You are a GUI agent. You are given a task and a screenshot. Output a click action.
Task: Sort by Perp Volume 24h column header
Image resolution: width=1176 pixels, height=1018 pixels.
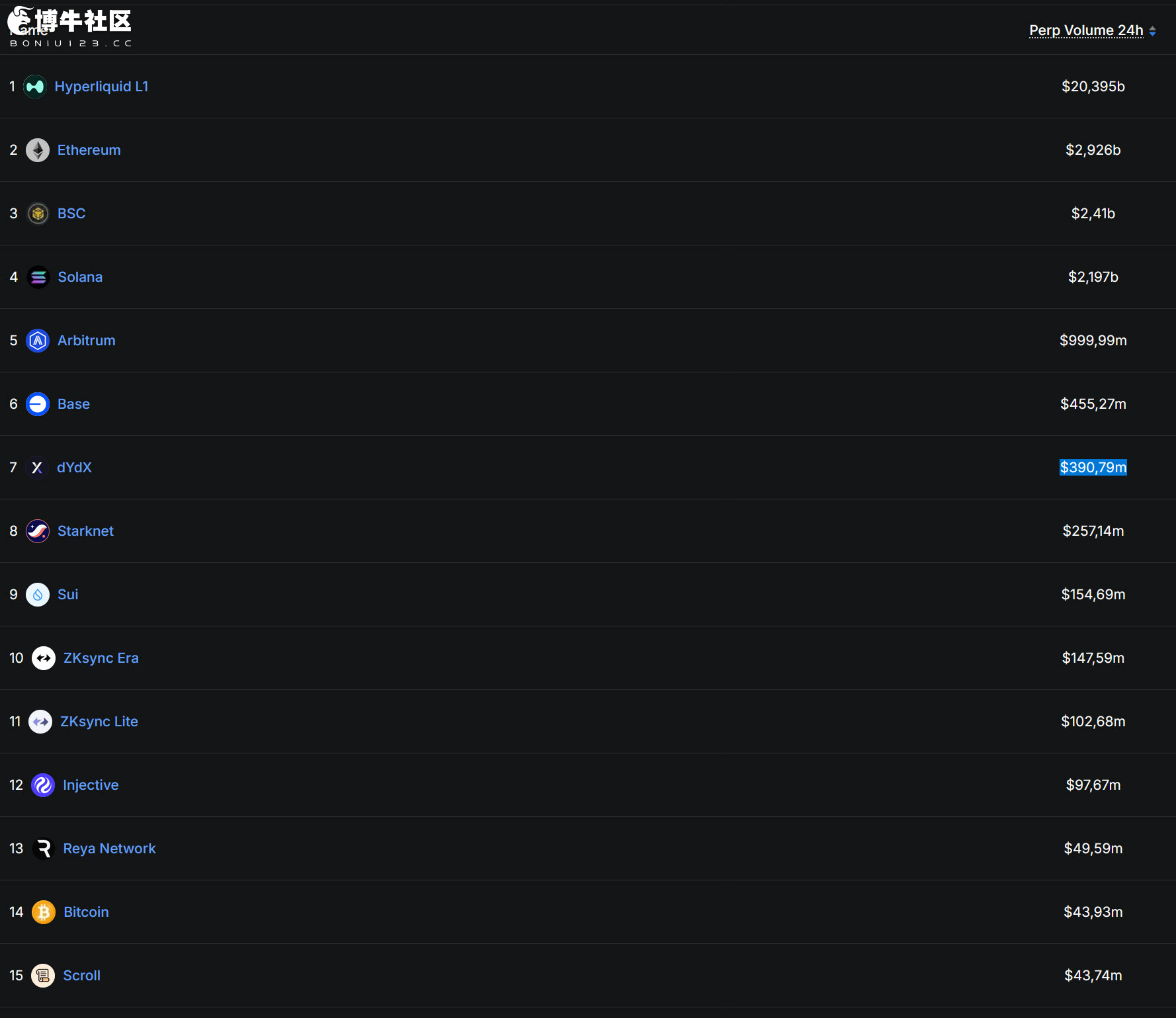tap(1086, 30)
